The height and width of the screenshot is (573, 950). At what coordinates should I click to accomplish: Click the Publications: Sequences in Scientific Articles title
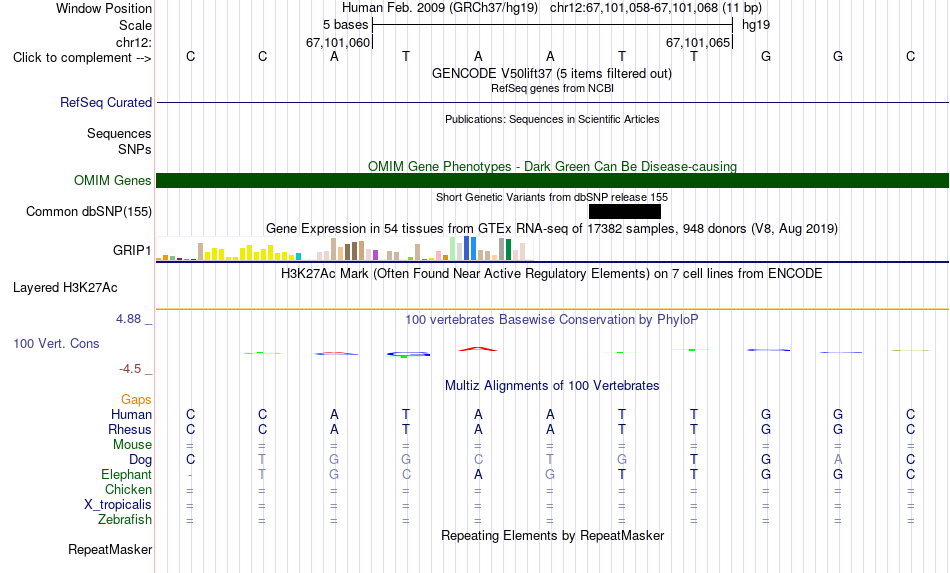click(552, 119)
